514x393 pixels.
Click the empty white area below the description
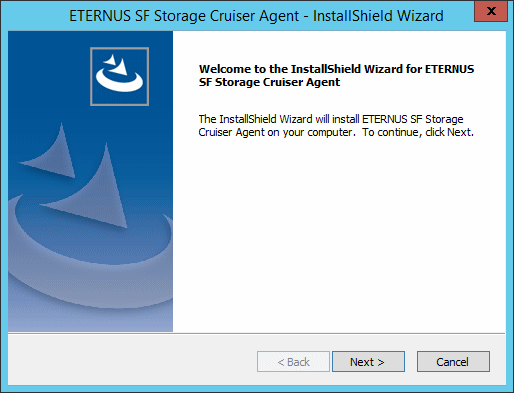(x=338, y=233)
